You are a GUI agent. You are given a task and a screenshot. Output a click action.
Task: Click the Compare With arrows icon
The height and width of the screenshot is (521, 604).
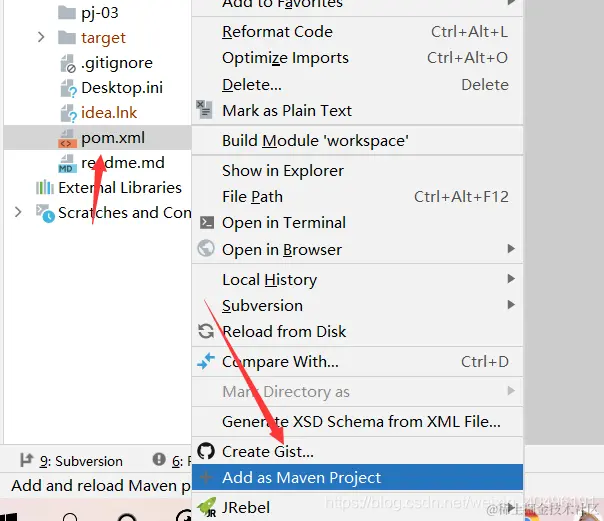click(x=206, y=361)
